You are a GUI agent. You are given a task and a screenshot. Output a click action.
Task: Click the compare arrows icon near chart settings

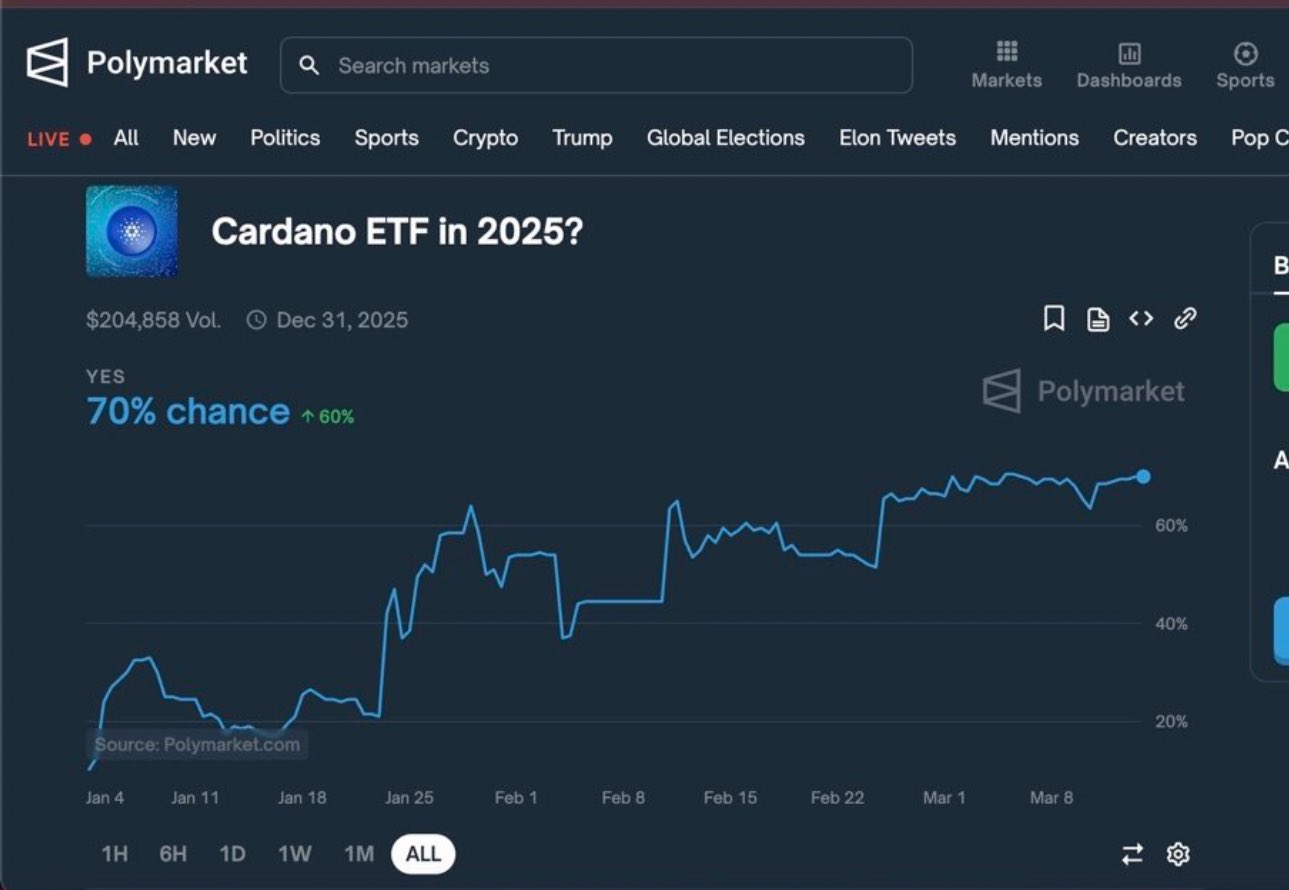pos(1131,854)
